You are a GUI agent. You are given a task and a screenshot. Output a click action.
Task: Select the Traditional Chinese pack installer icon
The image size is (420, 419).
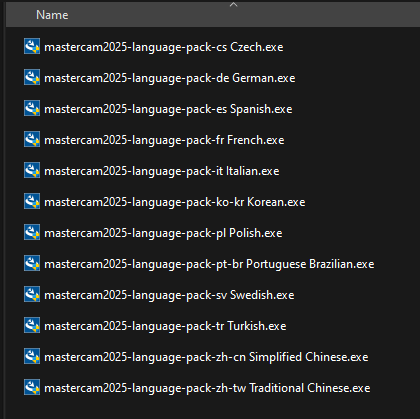(x=32, y=387)
